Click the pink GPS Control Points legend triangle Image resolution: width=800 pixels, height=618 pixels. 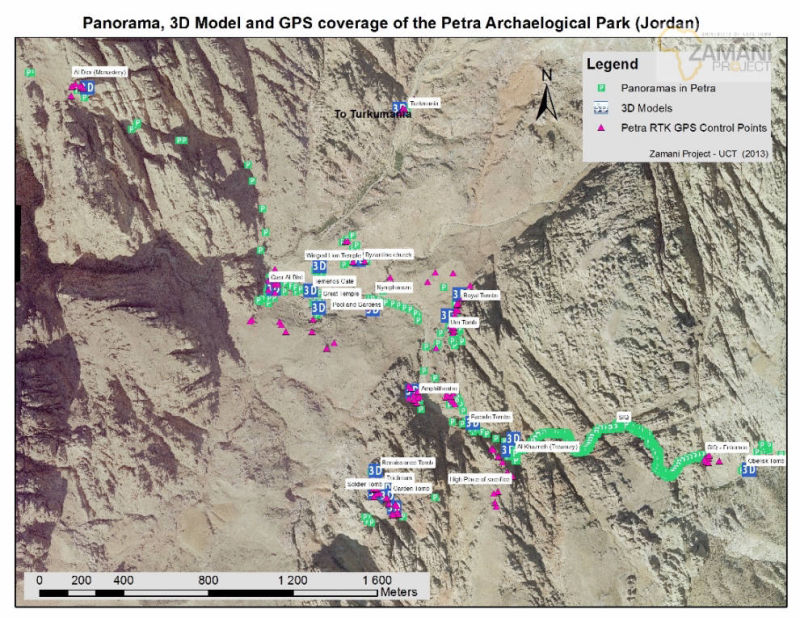[601, 128]
